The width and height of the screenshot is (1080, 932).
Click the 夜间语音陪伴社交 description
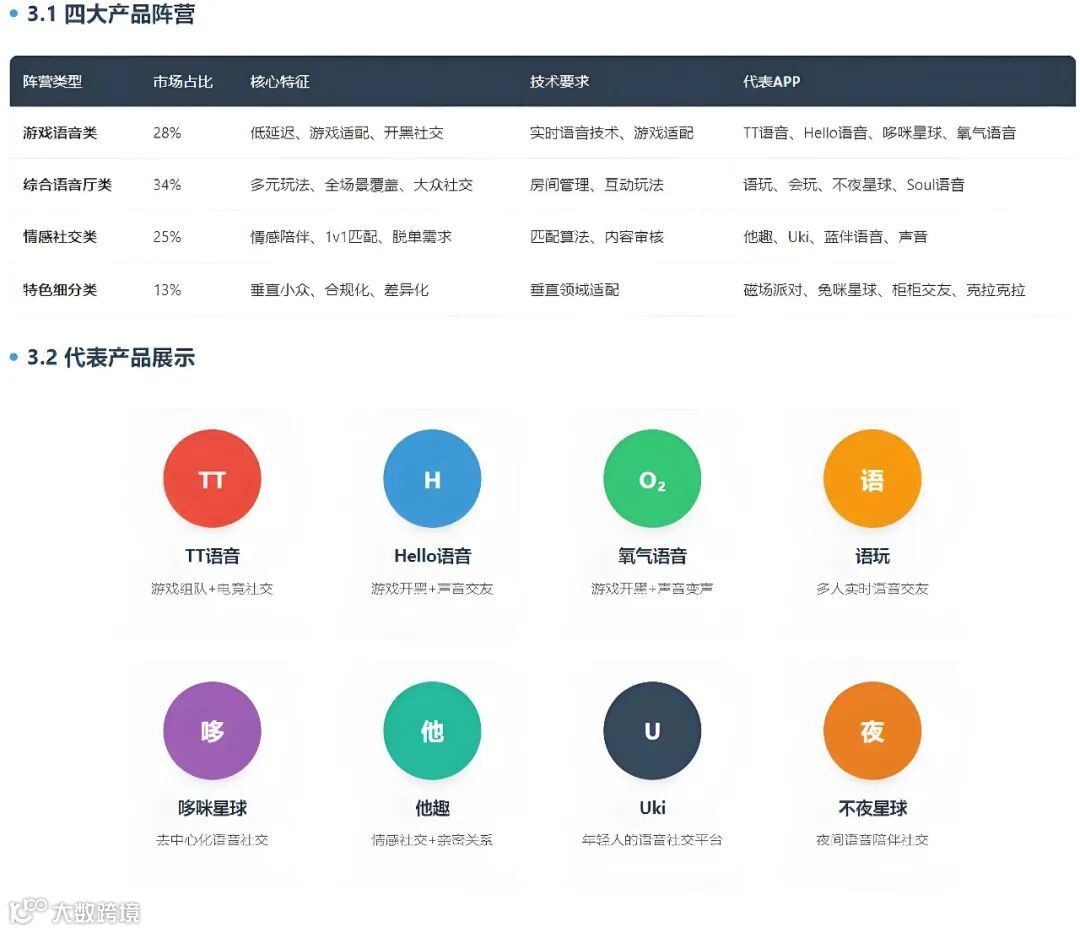coord(872,840)
